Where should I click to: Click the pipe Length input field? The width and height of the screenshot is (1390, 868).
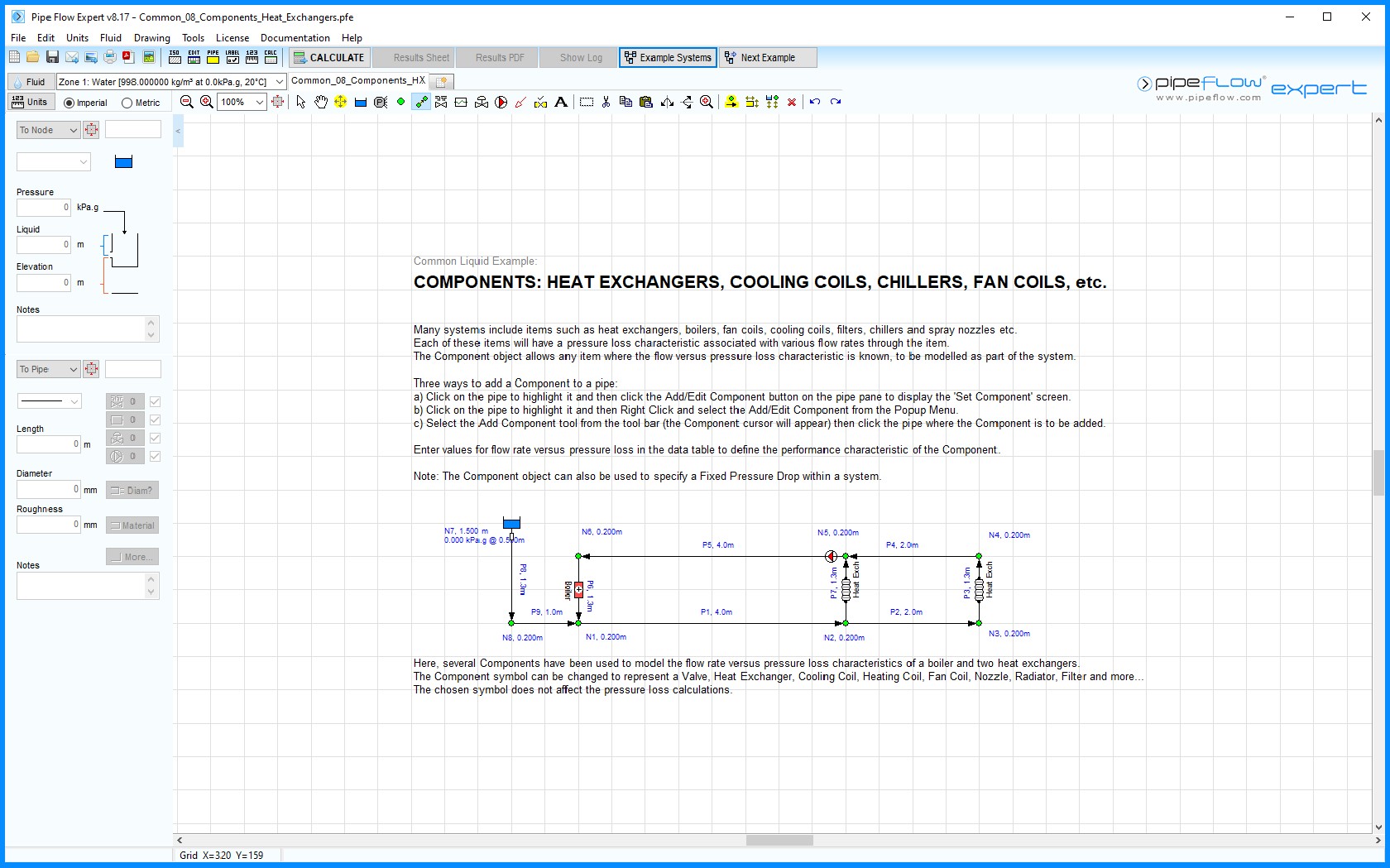49,444
